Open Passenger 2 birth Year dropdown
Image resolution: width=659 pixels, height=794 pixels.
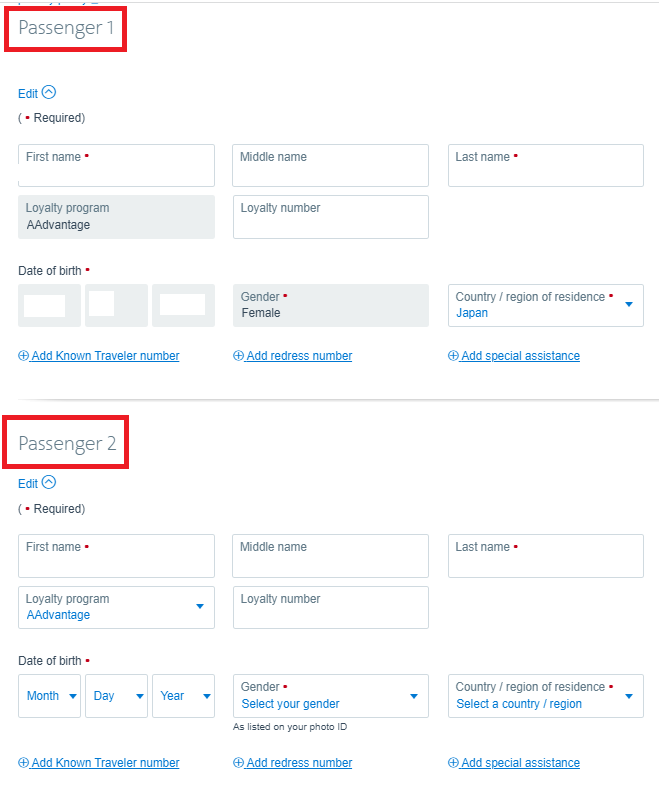pyautogui.click(x=183, y=696)
